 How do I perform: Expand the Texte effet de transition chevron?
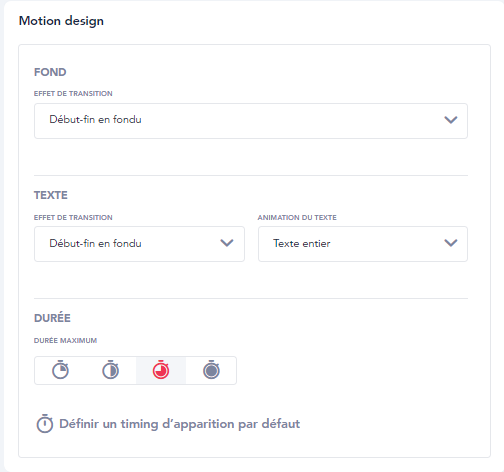pyautogui.click(x=227, y=243)
